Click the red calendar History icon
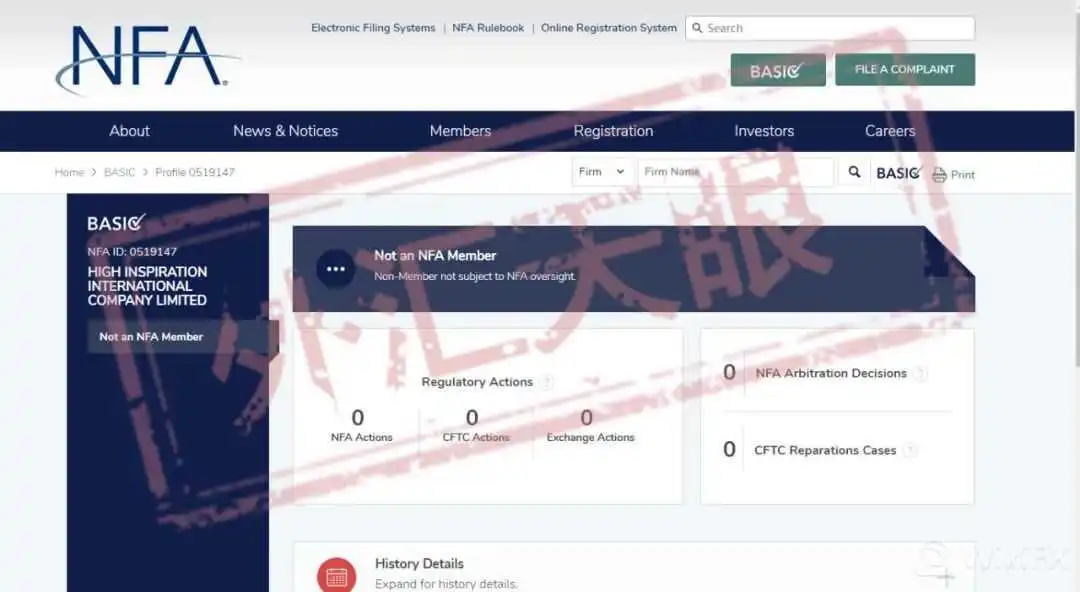Viewport: 1080px width, 592px height. [336, 576]
